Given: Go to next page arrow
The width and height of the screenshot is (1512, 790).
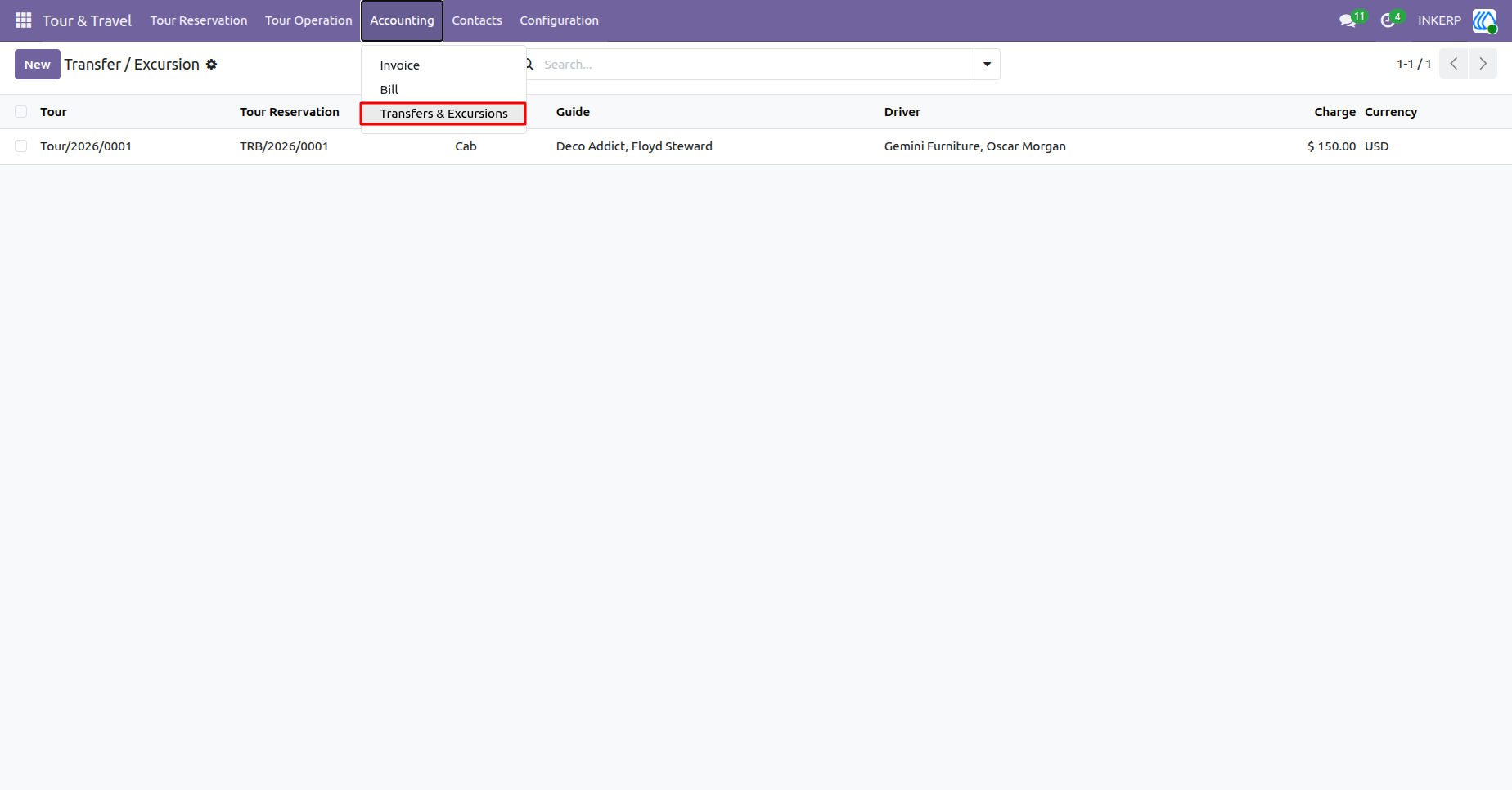Looking at the screenshot, I should 1483,64.
